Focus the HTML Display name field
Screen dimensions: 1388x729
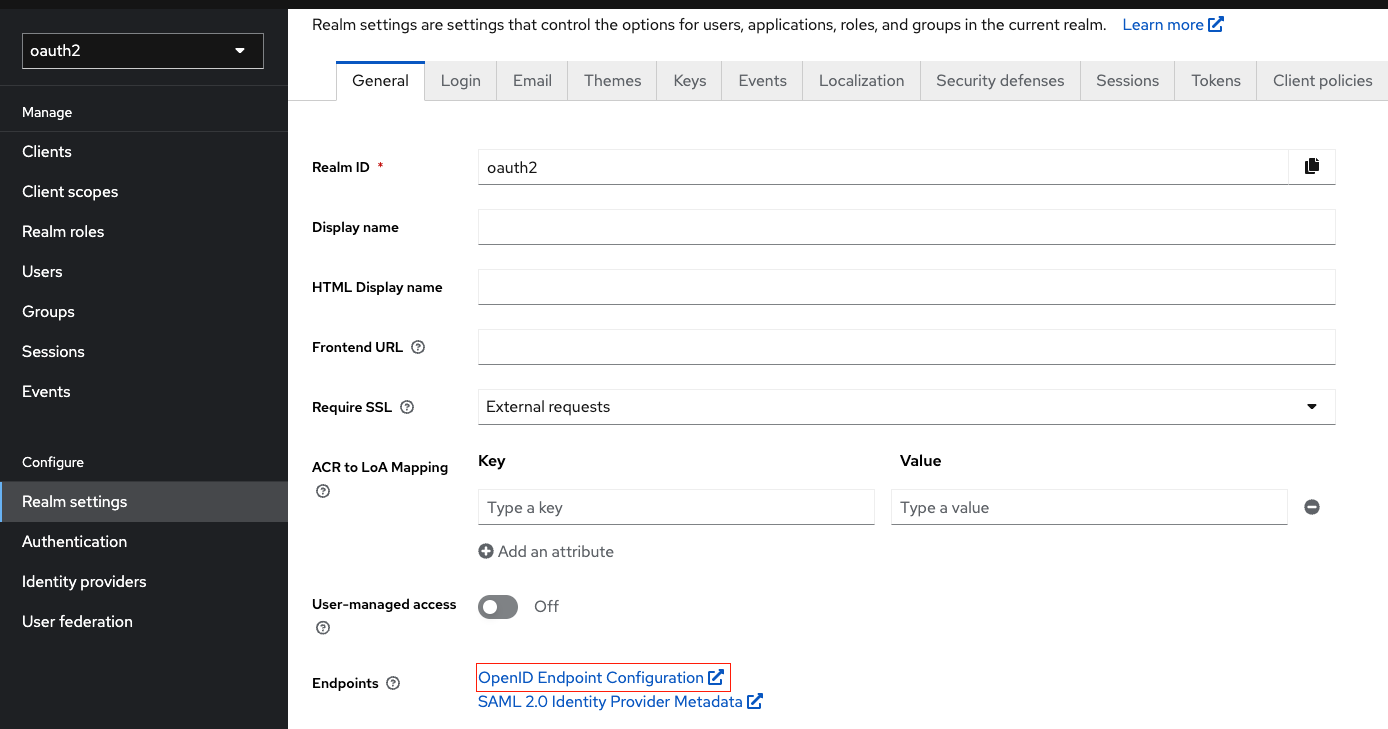click(x=907, y=287)
